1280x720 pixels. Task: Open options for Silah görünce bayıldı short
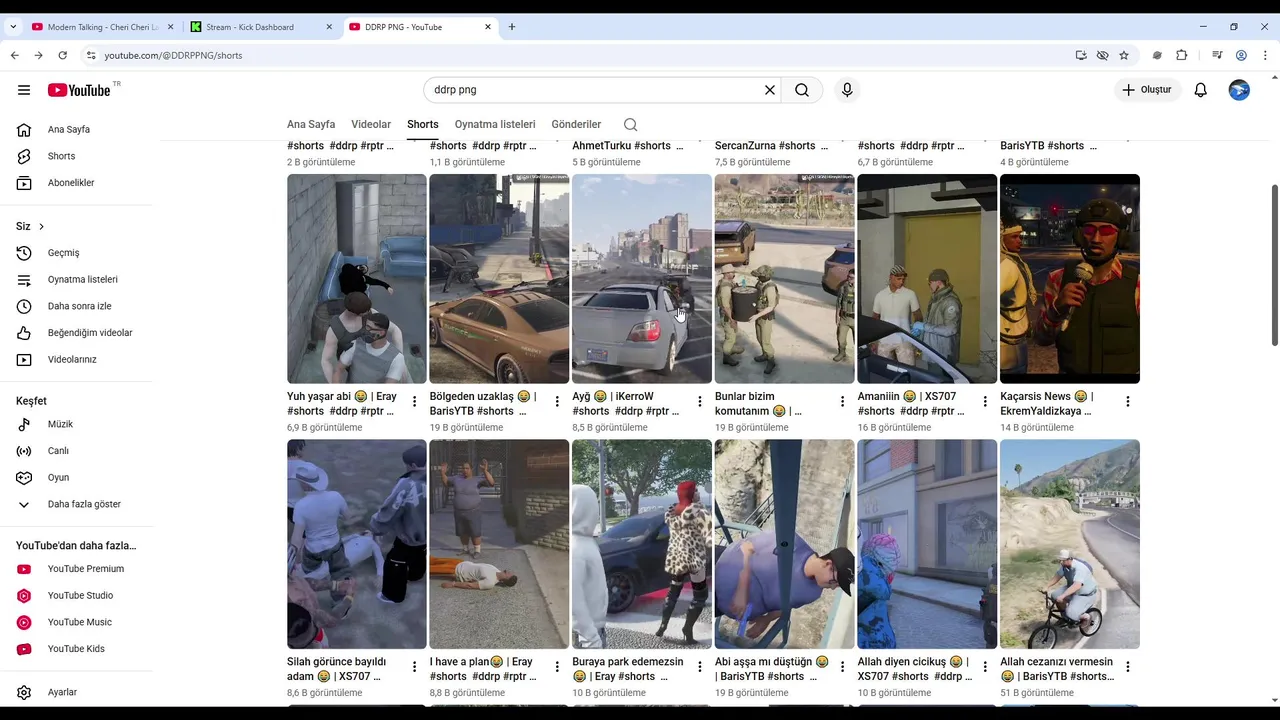[x=415, y=666]
